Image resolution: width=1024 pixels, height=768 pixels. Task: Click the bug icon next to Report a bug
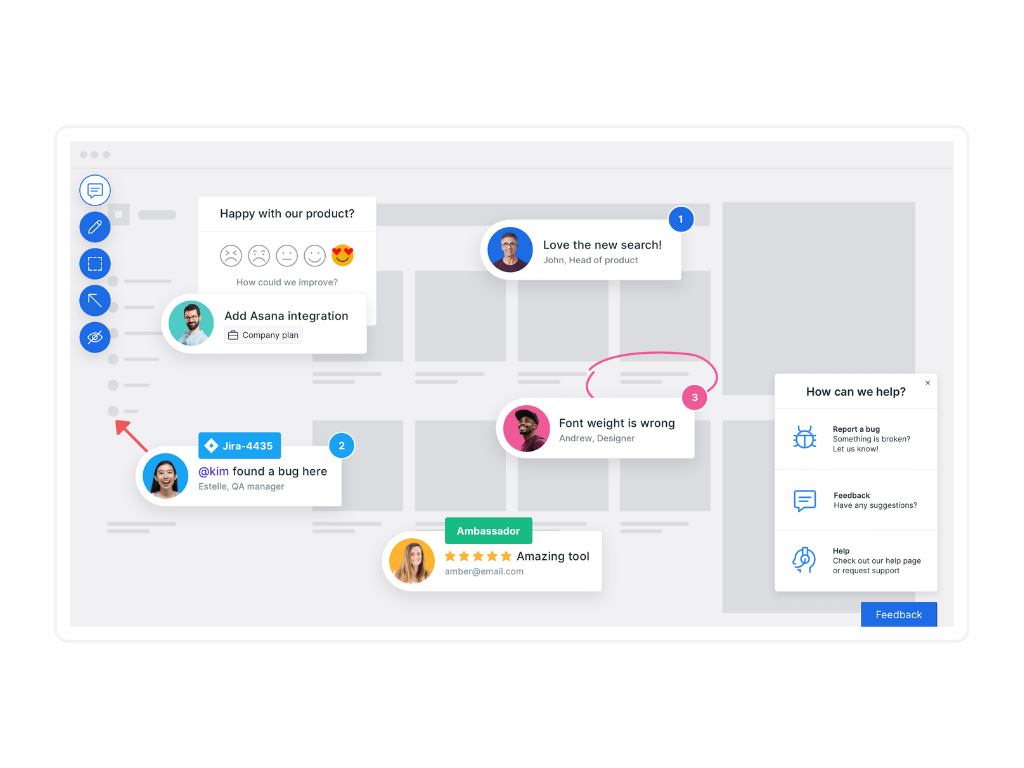click(804, 436)
